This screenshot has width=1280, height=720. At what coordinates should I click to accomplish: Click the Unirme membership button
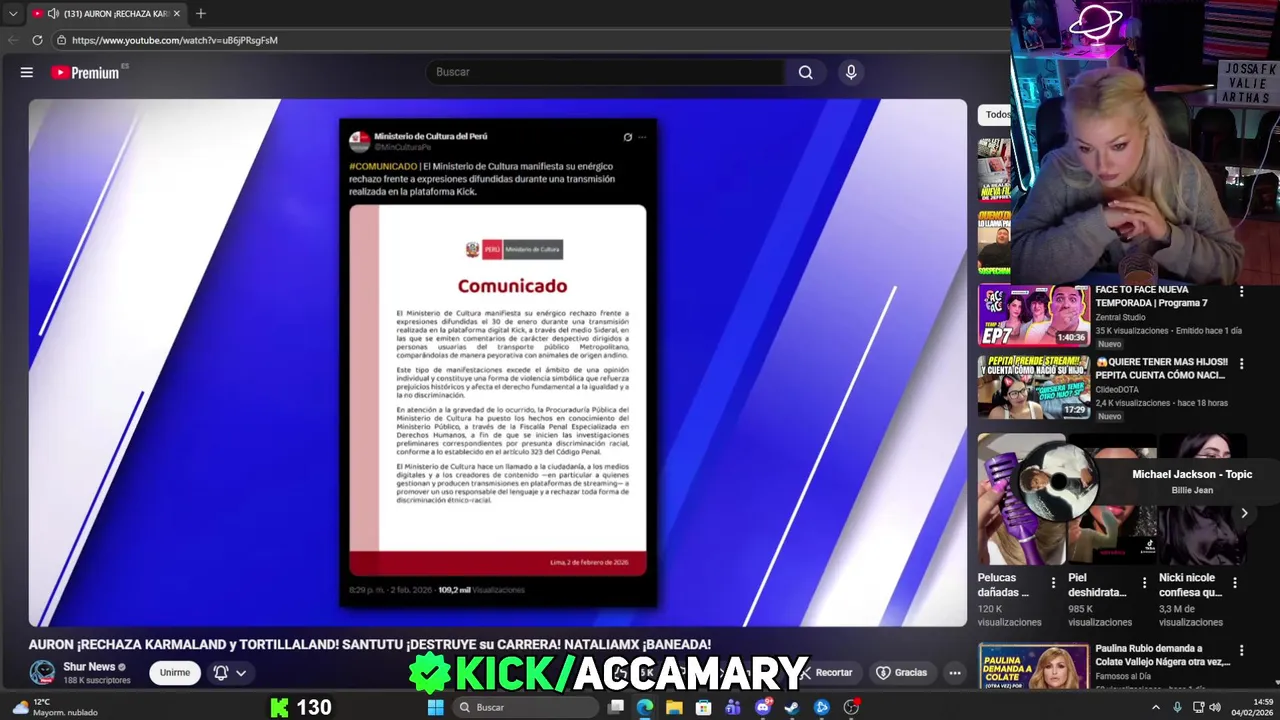pyautogui.click(x=174, y=672)
